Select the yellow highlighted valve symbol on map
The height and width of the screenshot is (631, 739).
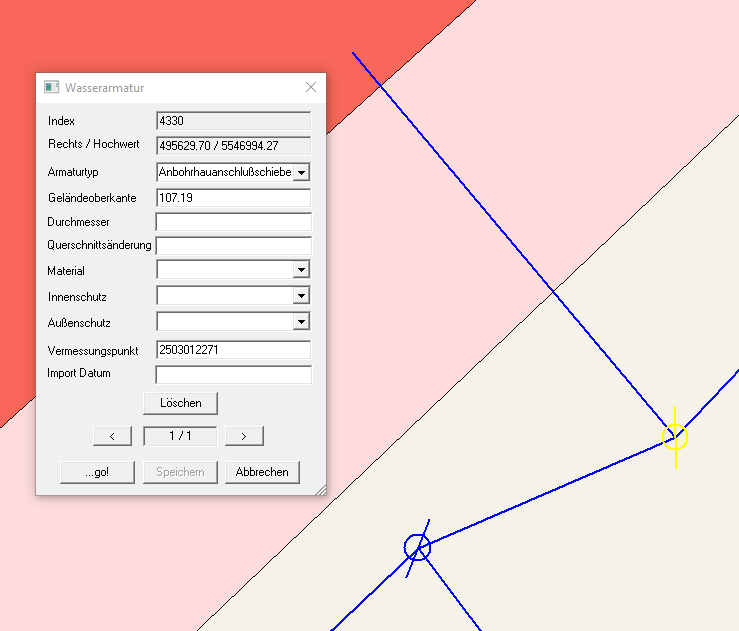pyautogui.click(x=675, y=437)
